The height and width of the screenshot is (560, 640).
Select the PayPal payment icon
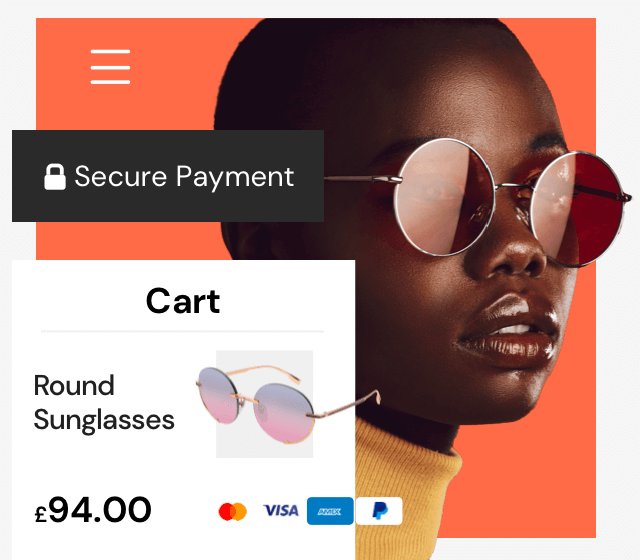[379, 511]
